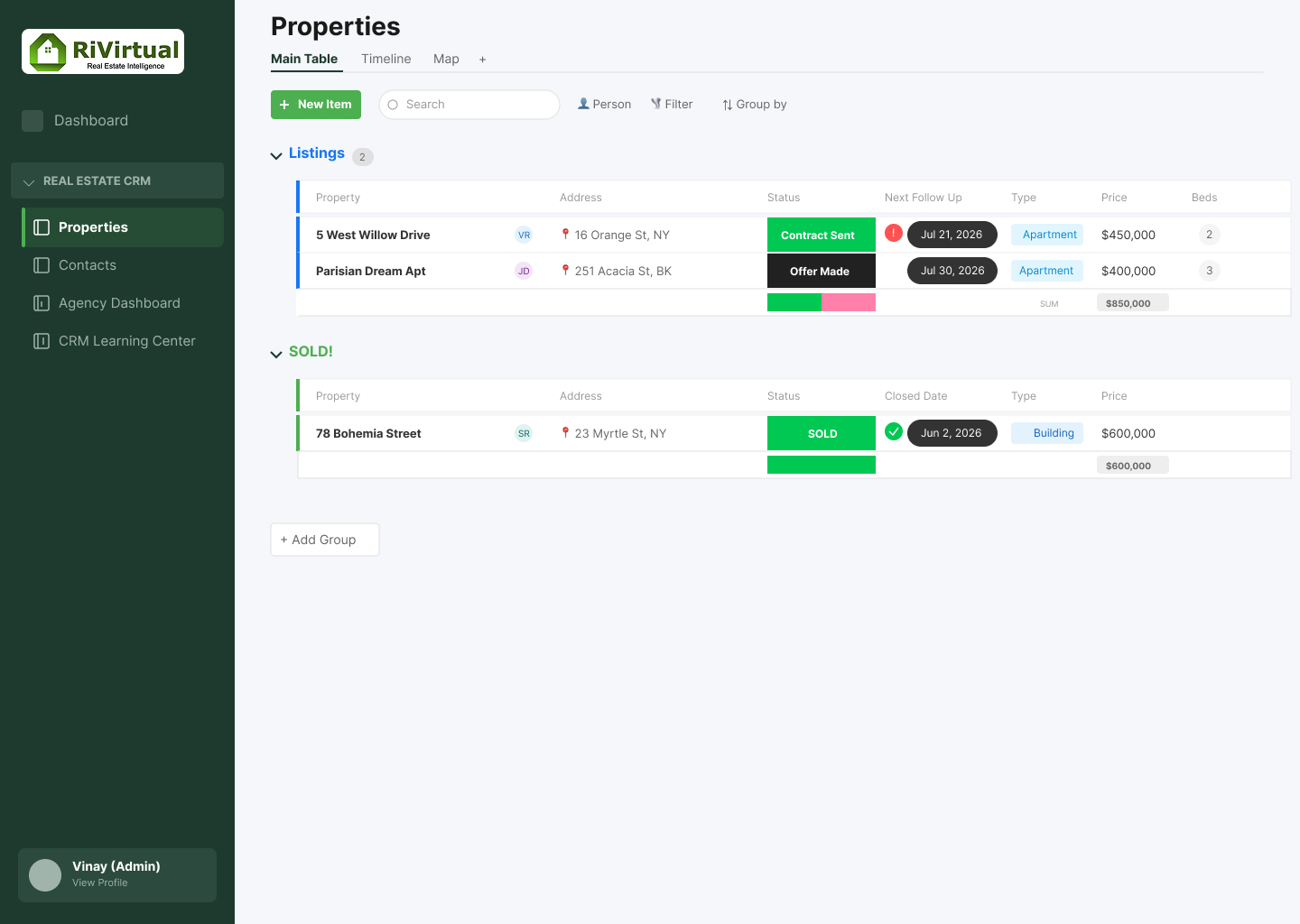Viewport: 1300px width, 924px height.
Task: Open the Apartment type for 5 West Willow
Action: pos(1047,235)
